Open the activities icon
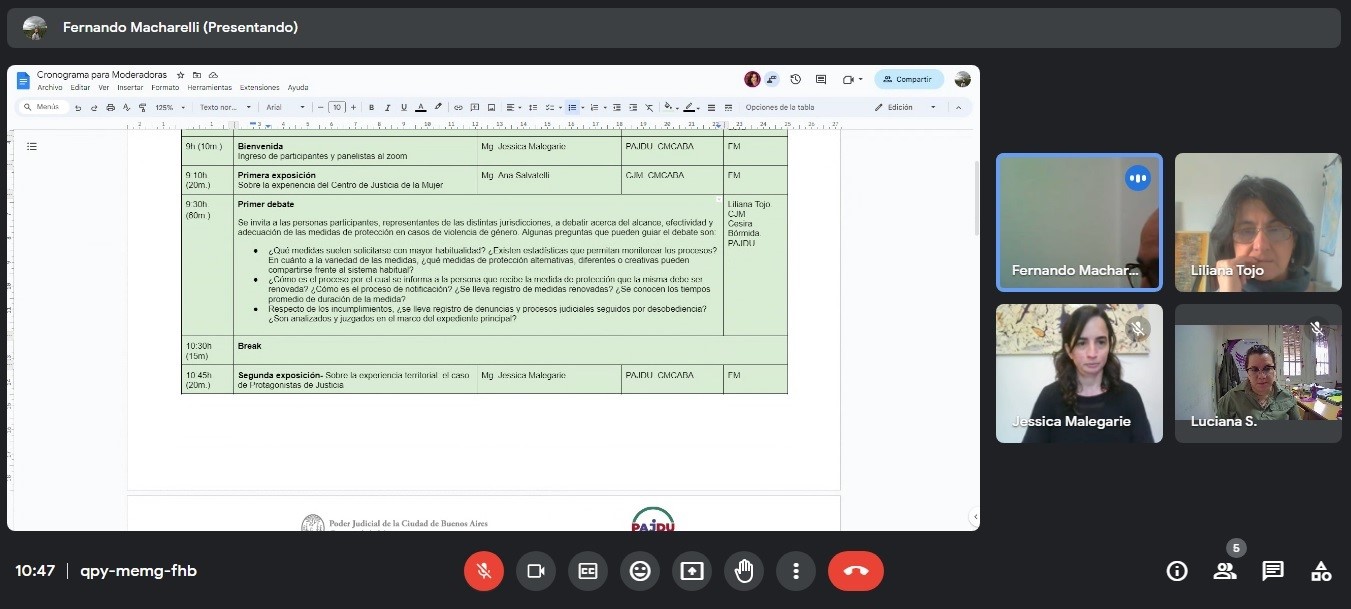 [x=1321, y=571]
